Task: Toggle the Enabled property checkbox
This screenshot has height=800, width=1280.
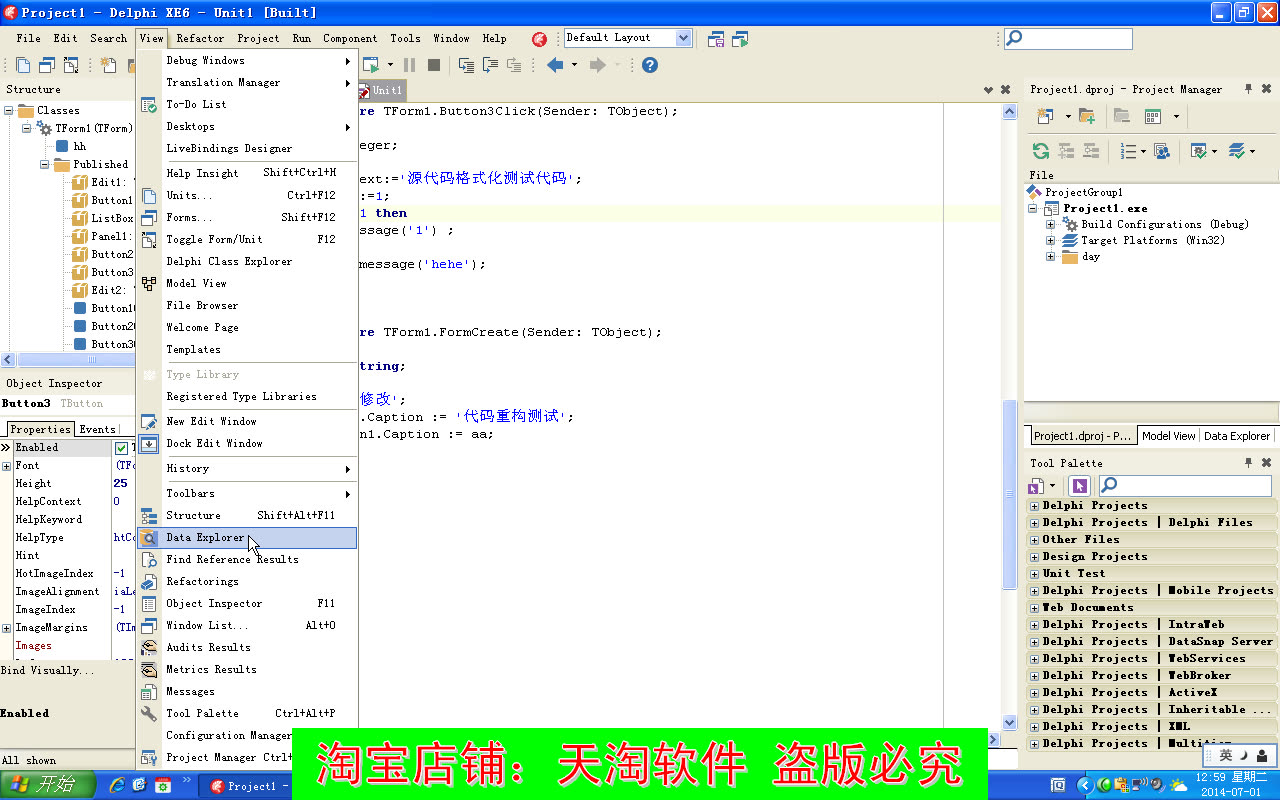Action: click(x=122, y=448)
